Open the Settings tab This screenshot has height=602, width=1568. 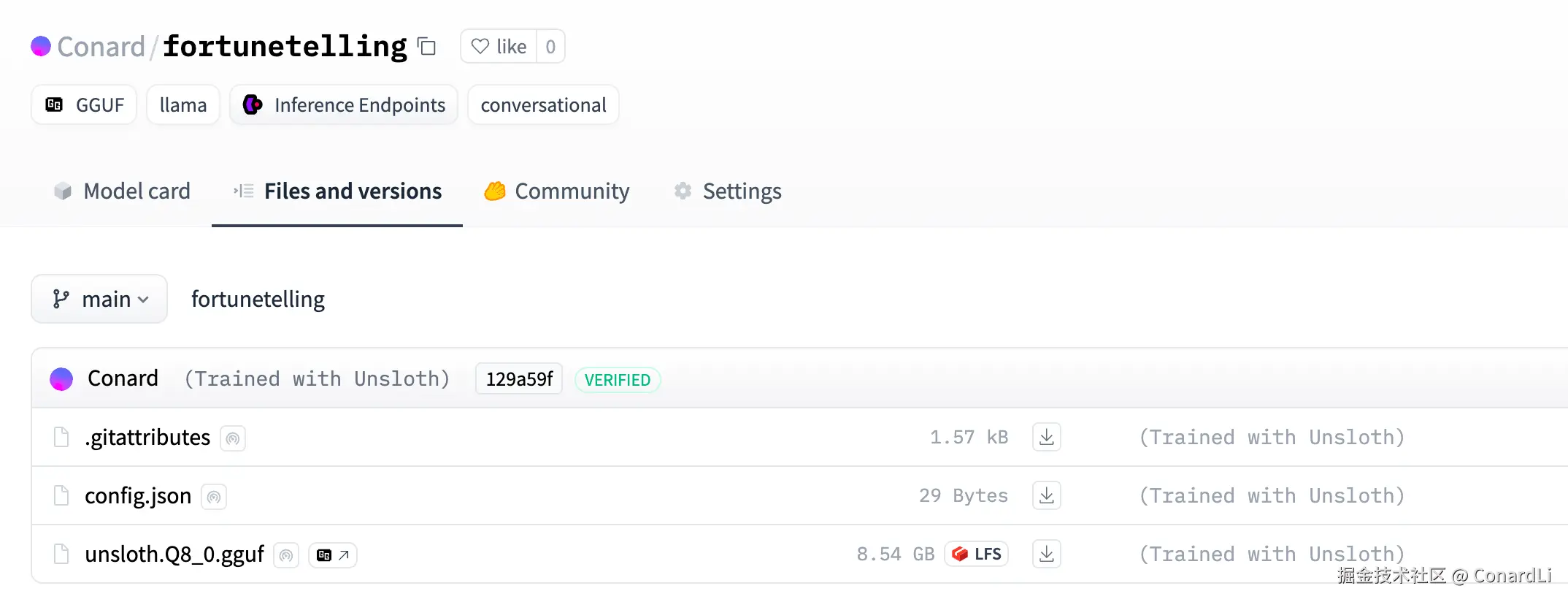(726, 191)
